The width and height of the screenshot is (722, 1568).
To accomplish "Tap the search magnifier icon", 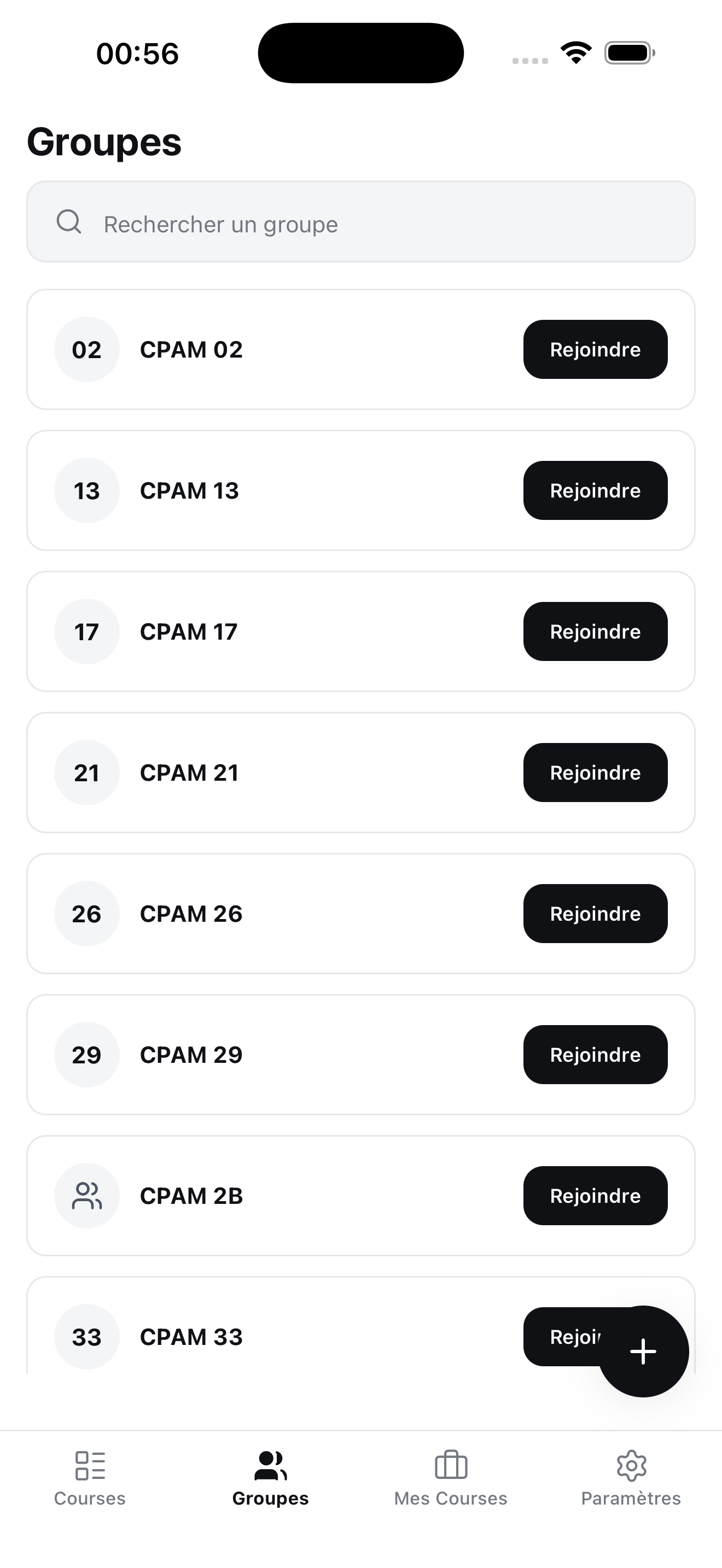I will pyautogui.click(x=69, y=222).
